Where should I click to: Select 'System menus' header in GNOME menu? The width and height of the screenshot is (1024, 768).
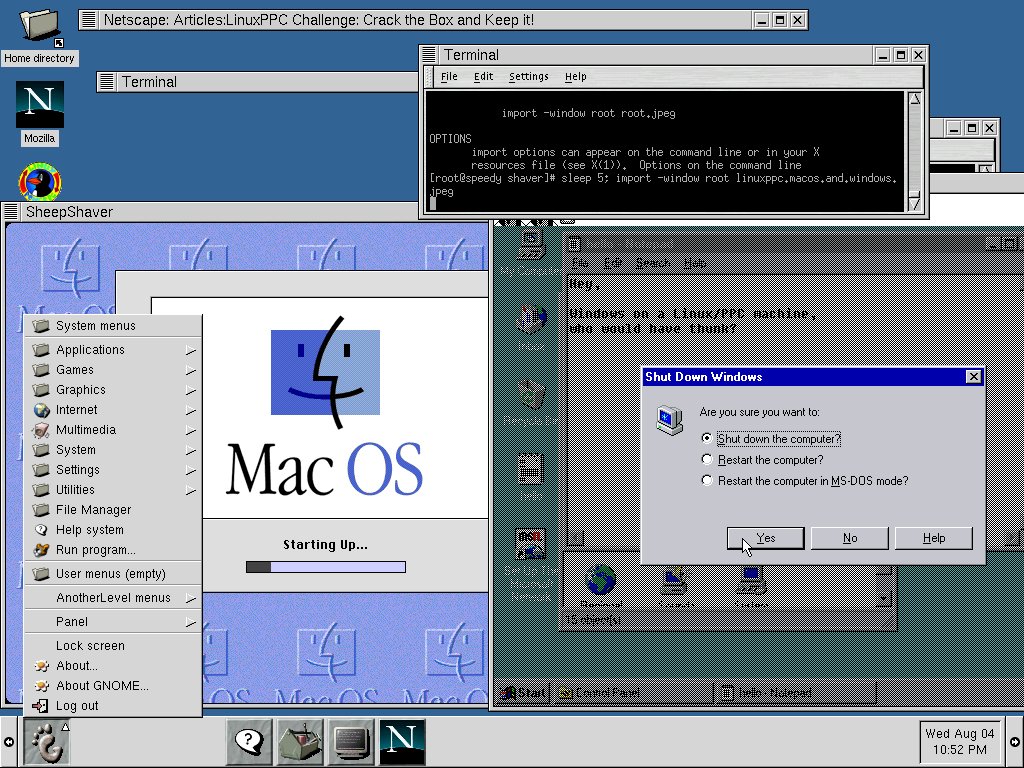pos(113,326)
